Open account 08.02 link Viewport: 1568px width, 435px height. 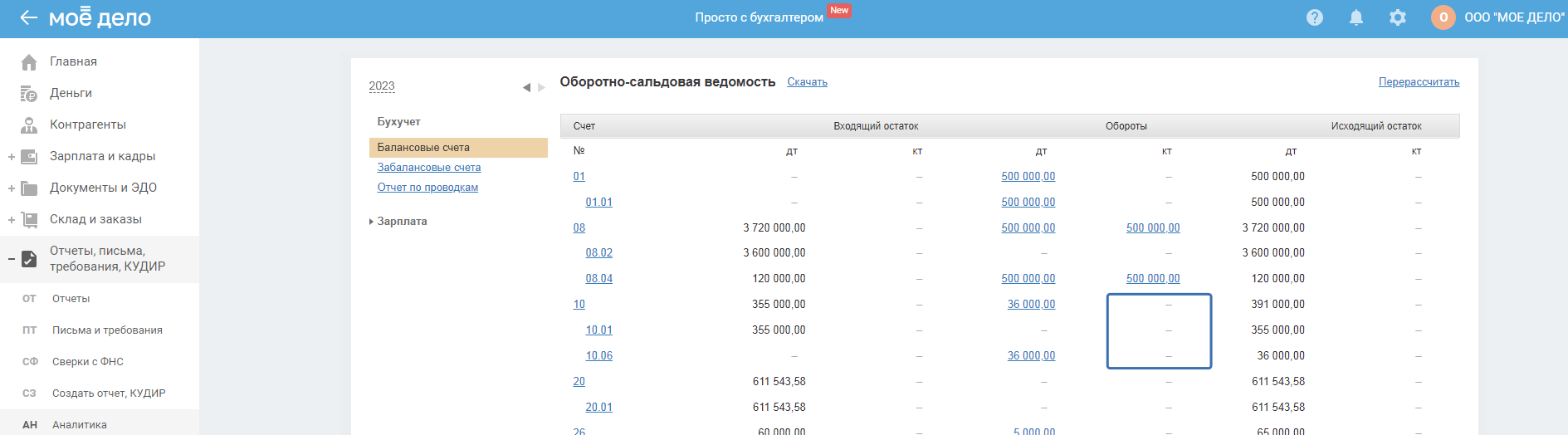click(599, 253)
